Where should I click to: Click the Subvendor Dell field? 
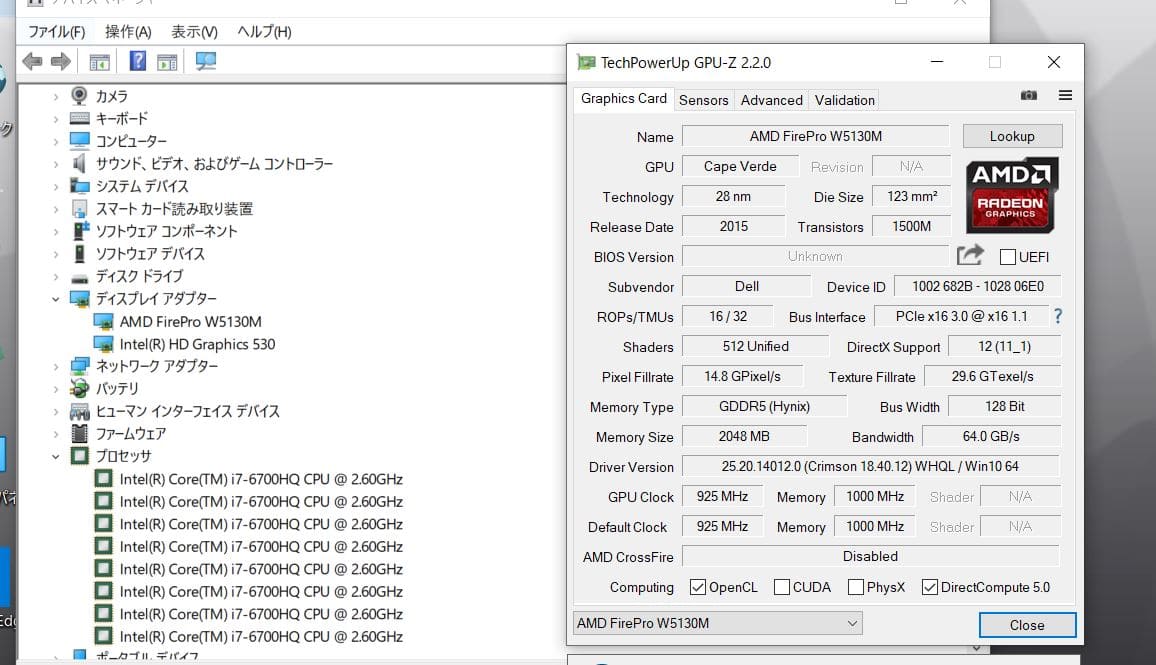[x=746, y=287]
